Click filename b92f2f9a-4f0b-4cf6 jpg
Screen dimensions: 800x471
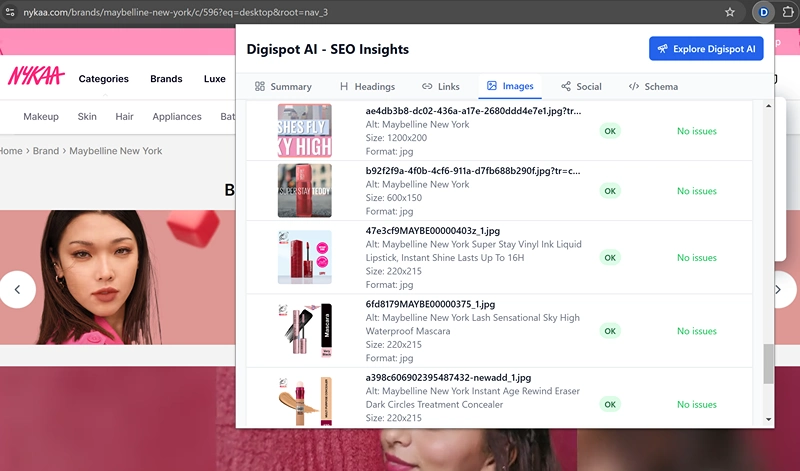click(x=472, y=171)
